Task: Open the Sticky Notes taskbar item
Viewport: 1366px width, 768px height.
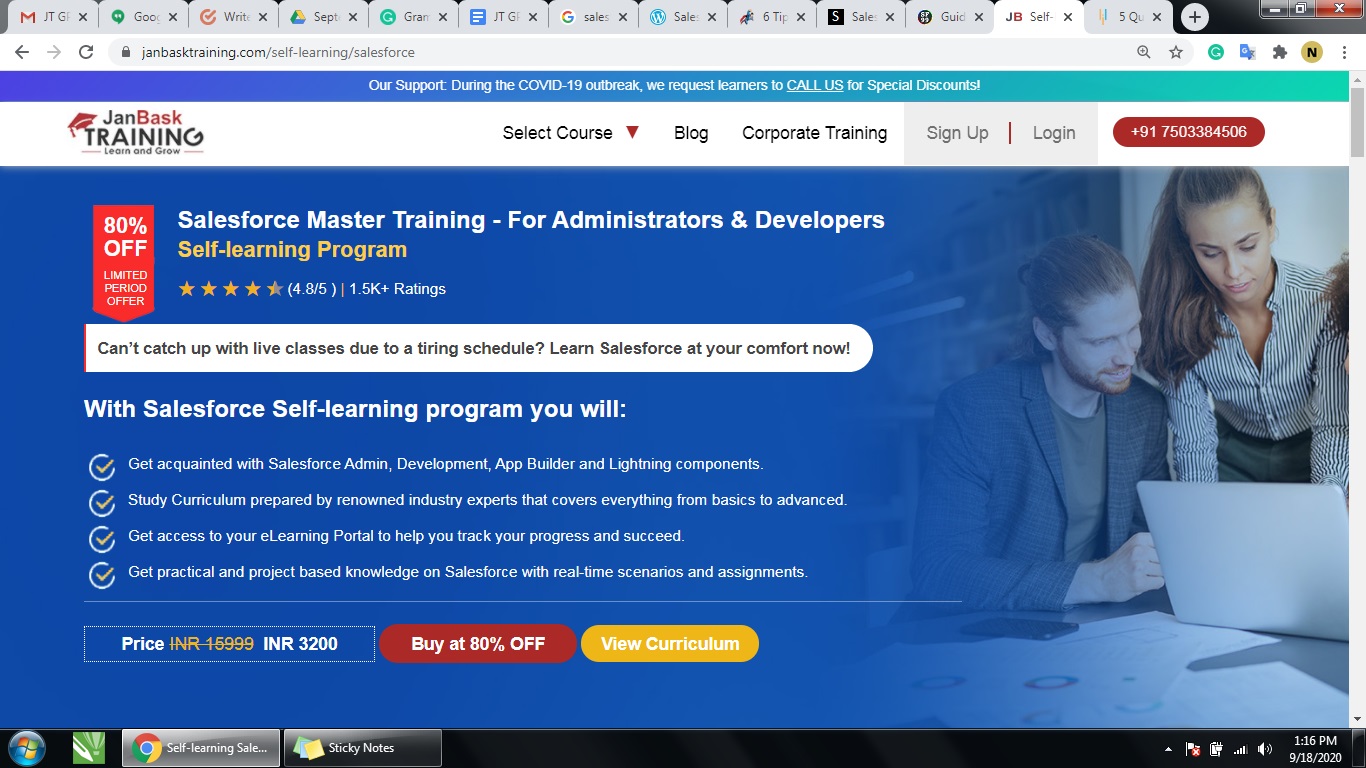Action: [363, 748]
